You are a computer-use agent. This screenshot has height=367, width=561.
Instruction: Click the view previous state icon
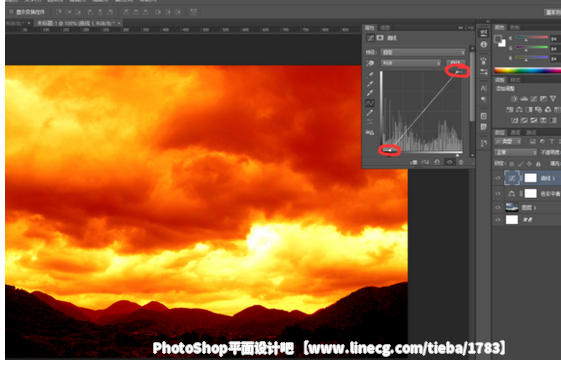tap(425, 162)
